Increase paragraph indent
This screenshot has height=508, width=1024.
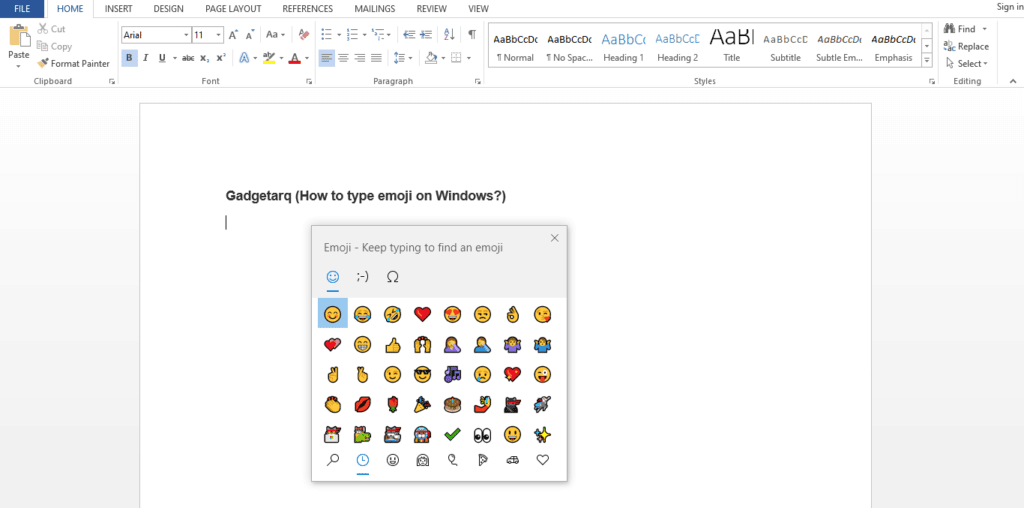pos(426,35)
